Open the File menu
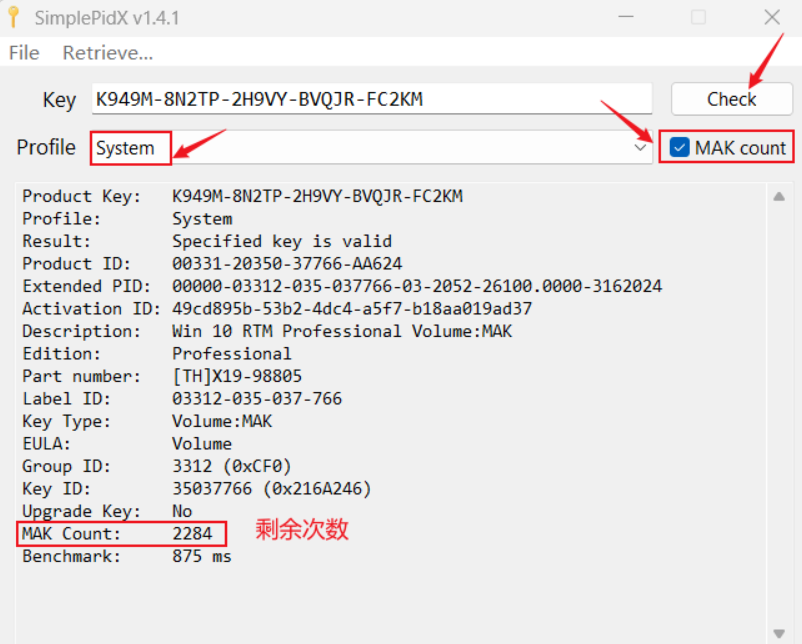The height and width of the screenshot is (644, 802). pyautogui.click(x=24, y=53)
